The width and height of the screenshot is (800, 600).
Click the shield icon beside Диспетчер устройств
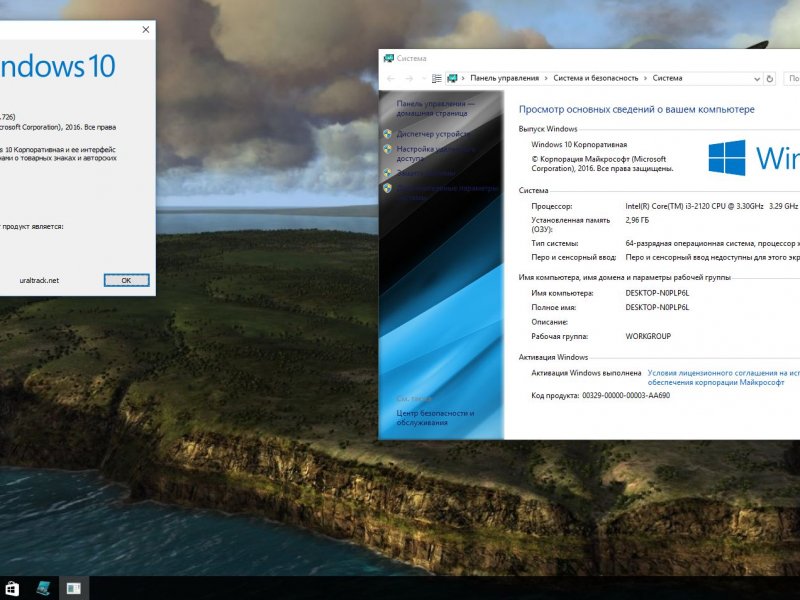(x=388, y=134)
